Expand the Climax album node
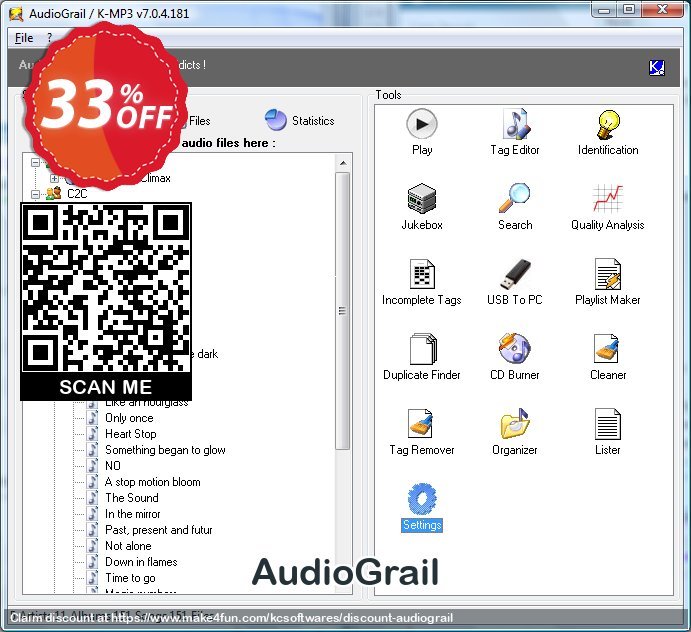Screen dimensions: 691x632 pyautogui.click(x=54, y=178)
